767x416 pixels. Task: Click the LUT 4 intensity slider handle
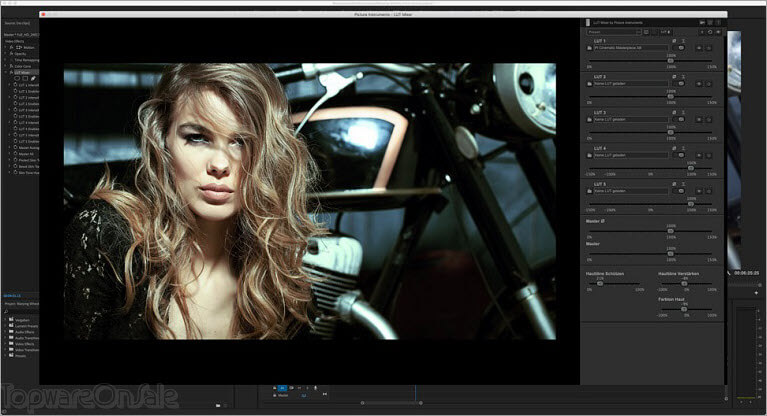[691, 168]
